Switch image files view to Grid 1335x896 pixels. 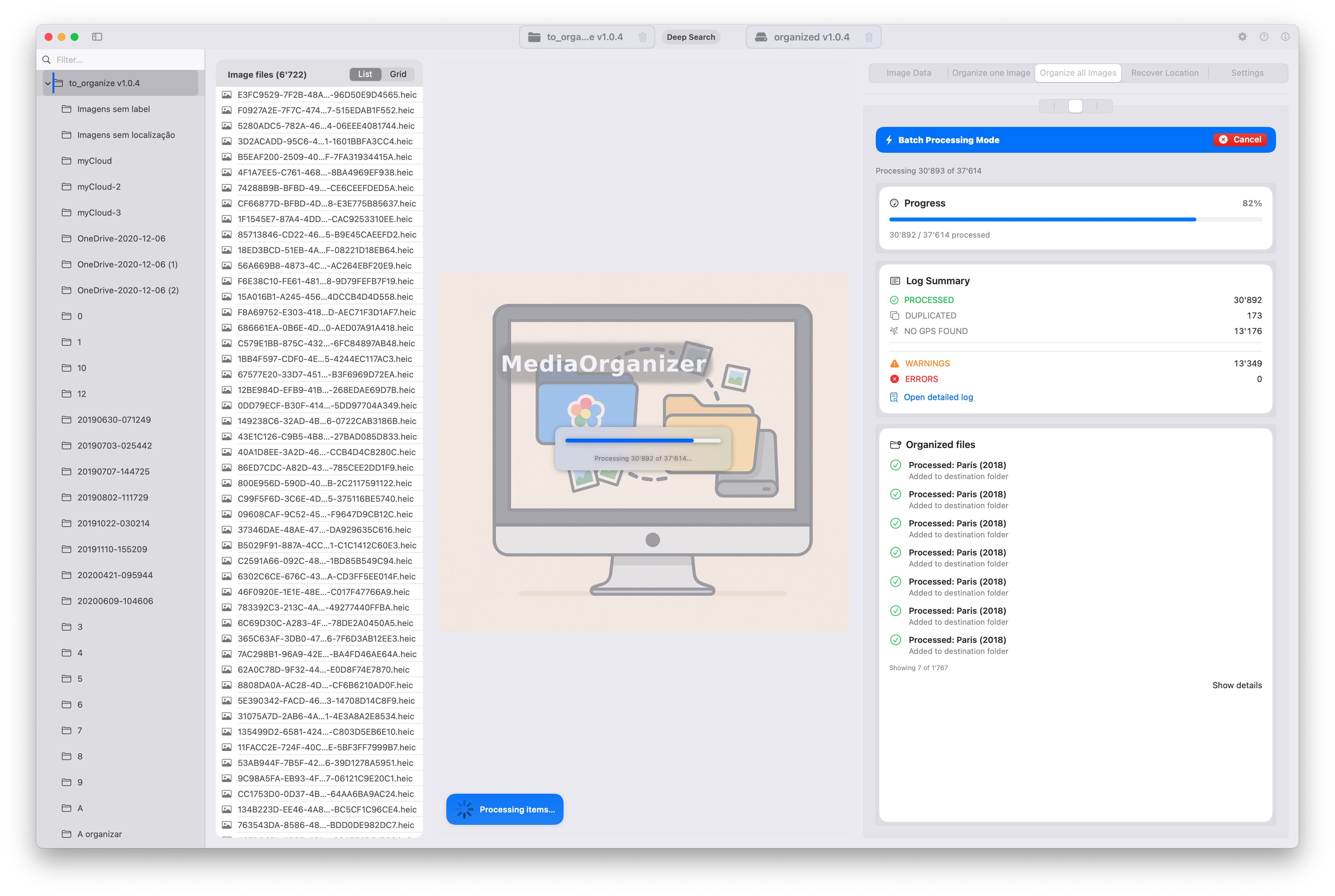click(x=397, y=74)
